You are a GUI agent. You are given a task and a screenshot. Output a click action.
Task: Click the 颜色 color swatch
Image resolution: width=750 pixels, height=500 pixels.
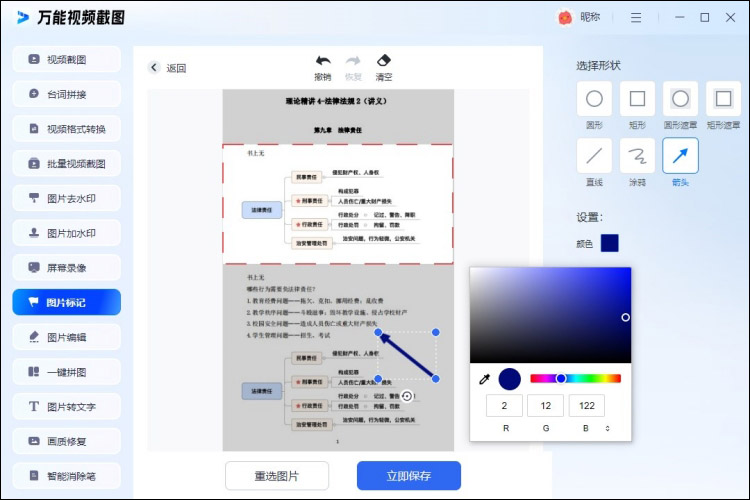(x=609, y=243)
